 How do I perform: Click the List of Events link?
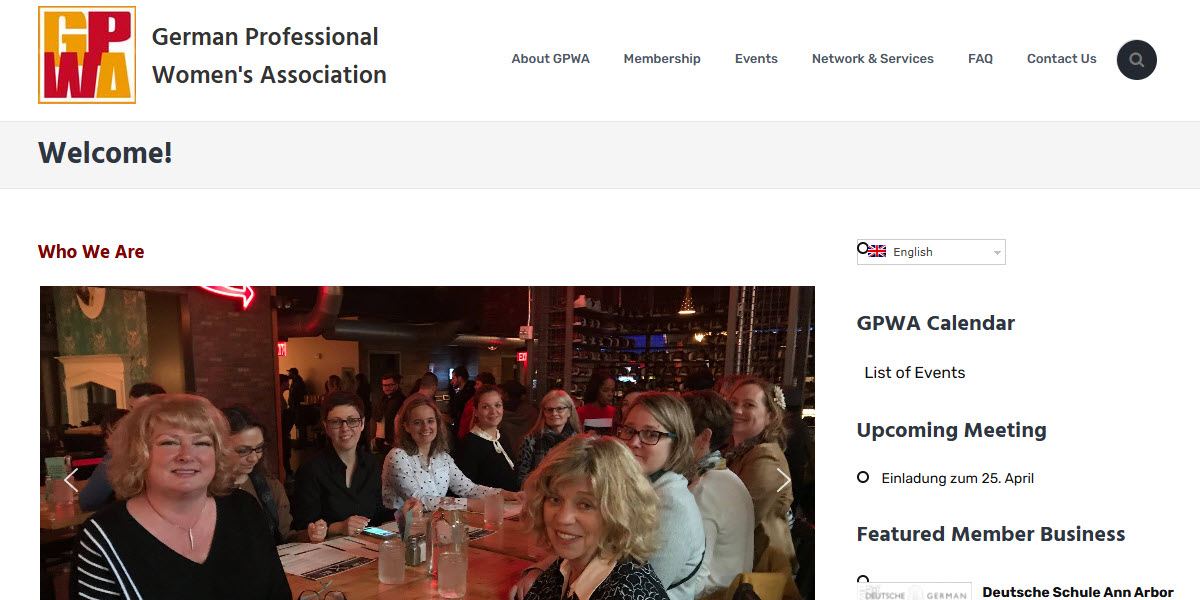click(914, 372)
